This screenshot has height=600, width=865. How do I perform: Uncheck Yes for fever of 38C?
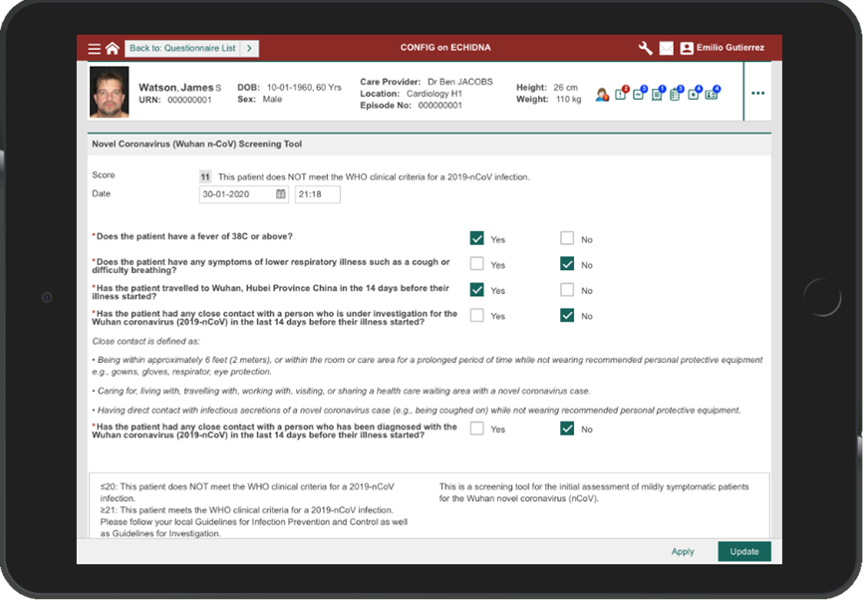477,238
